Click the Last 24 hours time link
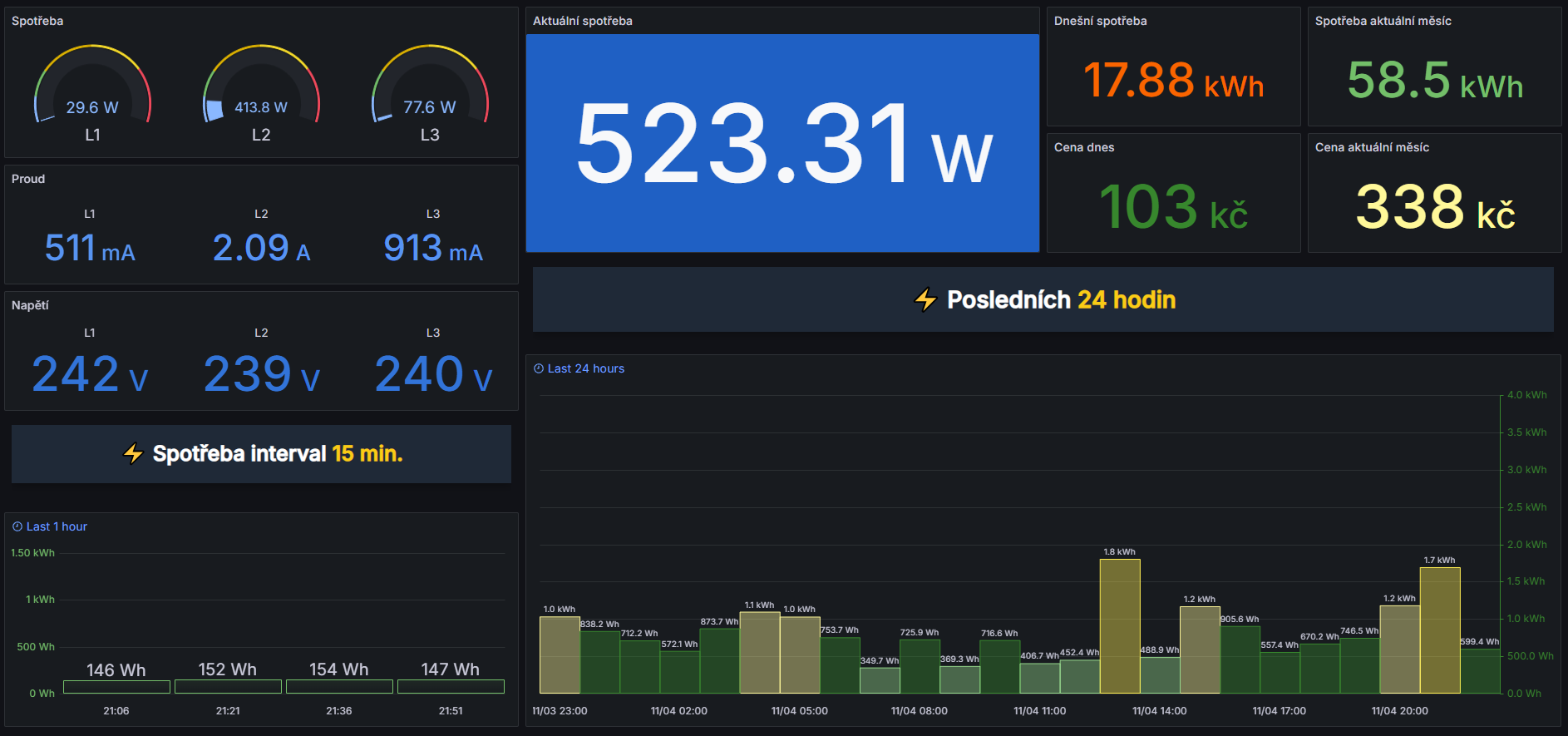1568x736 pixels. pyautogui.click(x=585, y=368)
